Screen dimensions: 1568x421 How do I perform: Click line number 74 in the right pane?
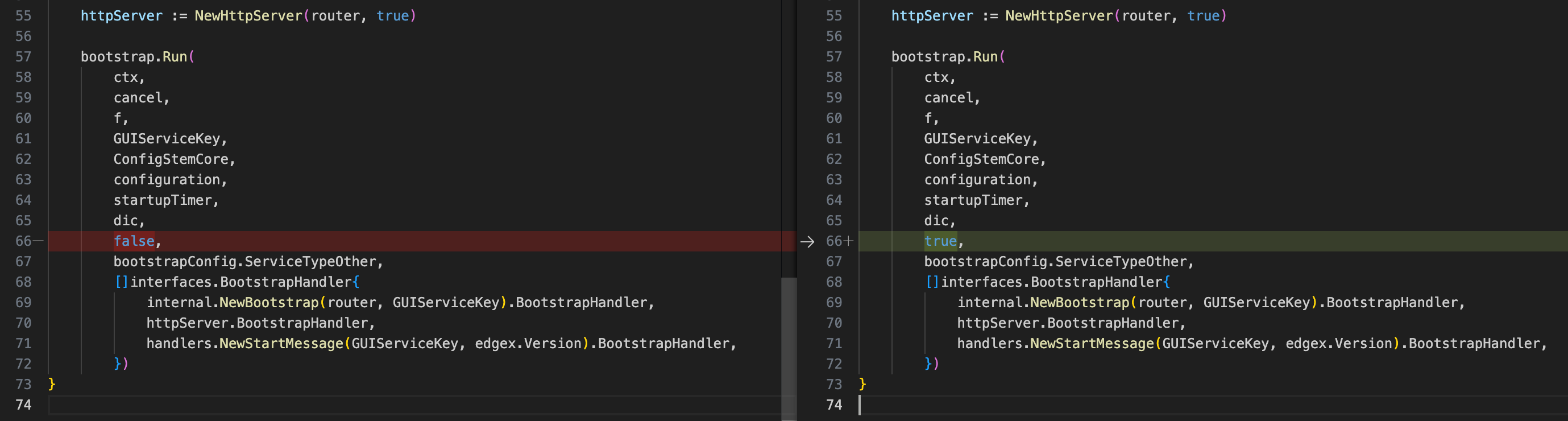[834, 405]
